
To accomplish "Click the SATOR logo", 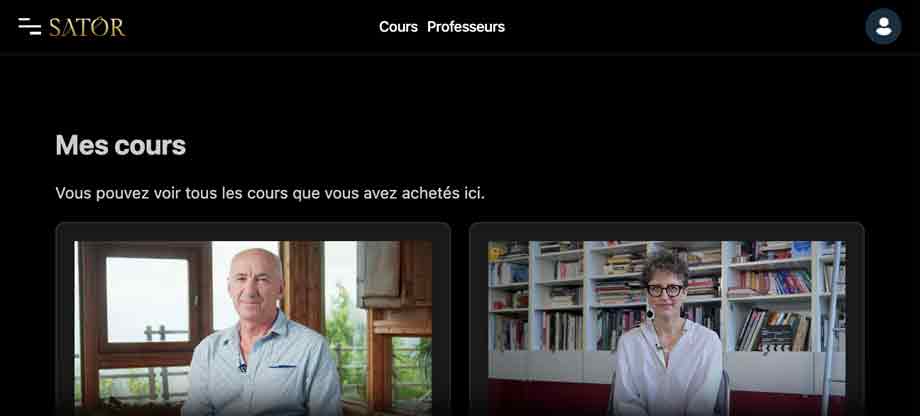I will point(87,27).
